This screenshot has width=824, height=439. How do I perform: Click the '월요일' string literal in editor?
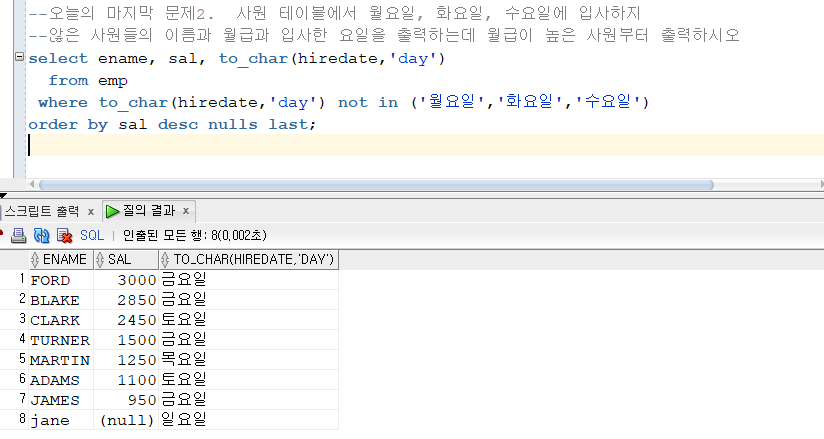point(452,101)
